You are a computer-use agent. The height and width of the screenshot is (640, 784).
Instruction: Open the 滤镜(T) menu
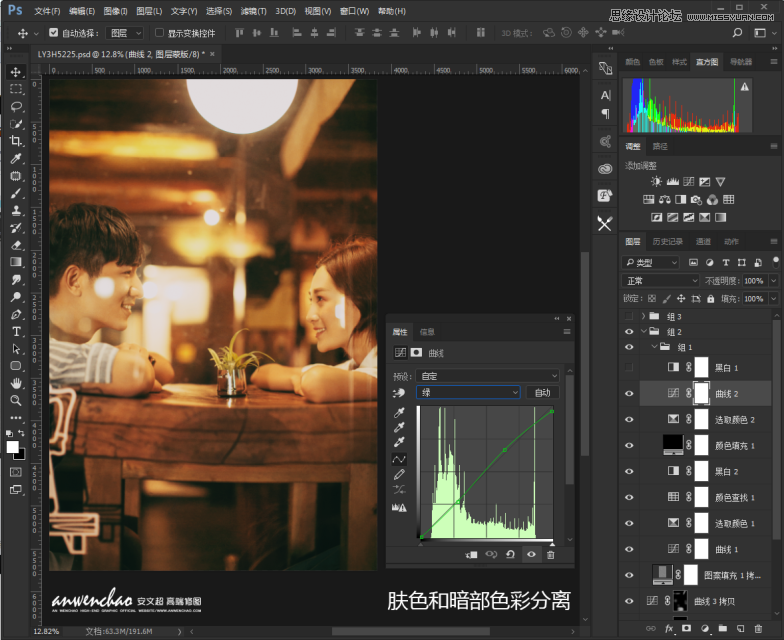point(253,11)
